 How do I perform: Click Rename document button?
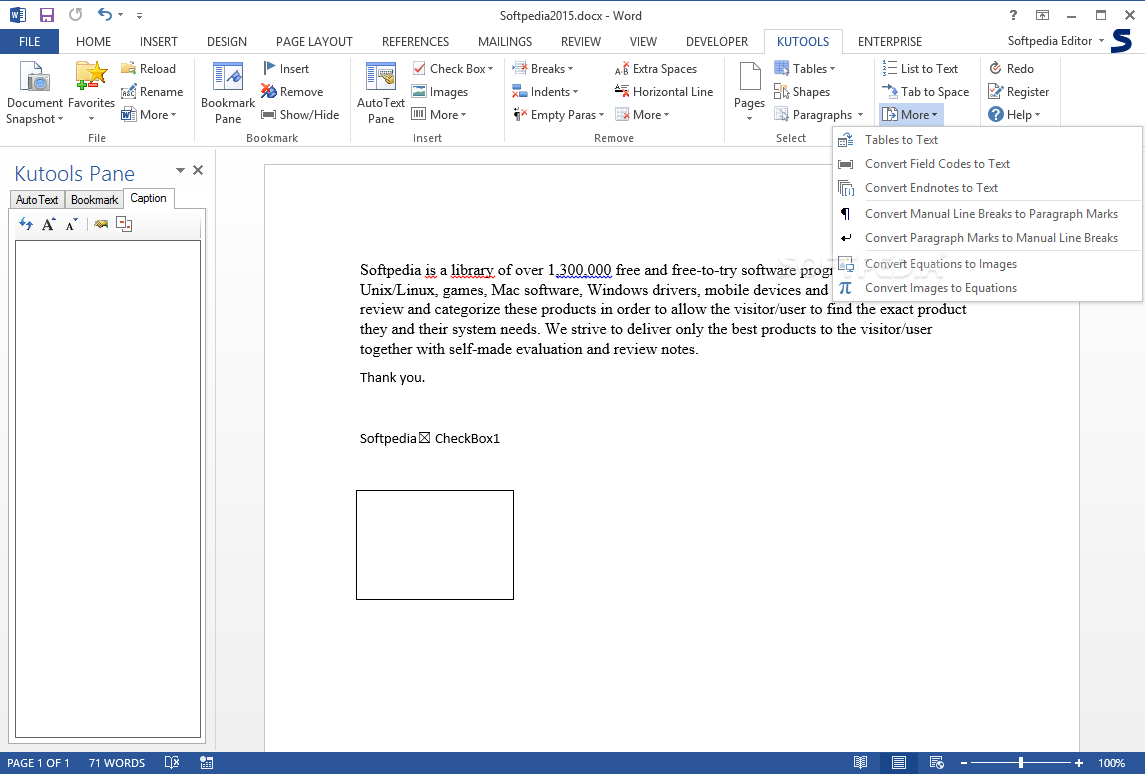click(152, 92)
